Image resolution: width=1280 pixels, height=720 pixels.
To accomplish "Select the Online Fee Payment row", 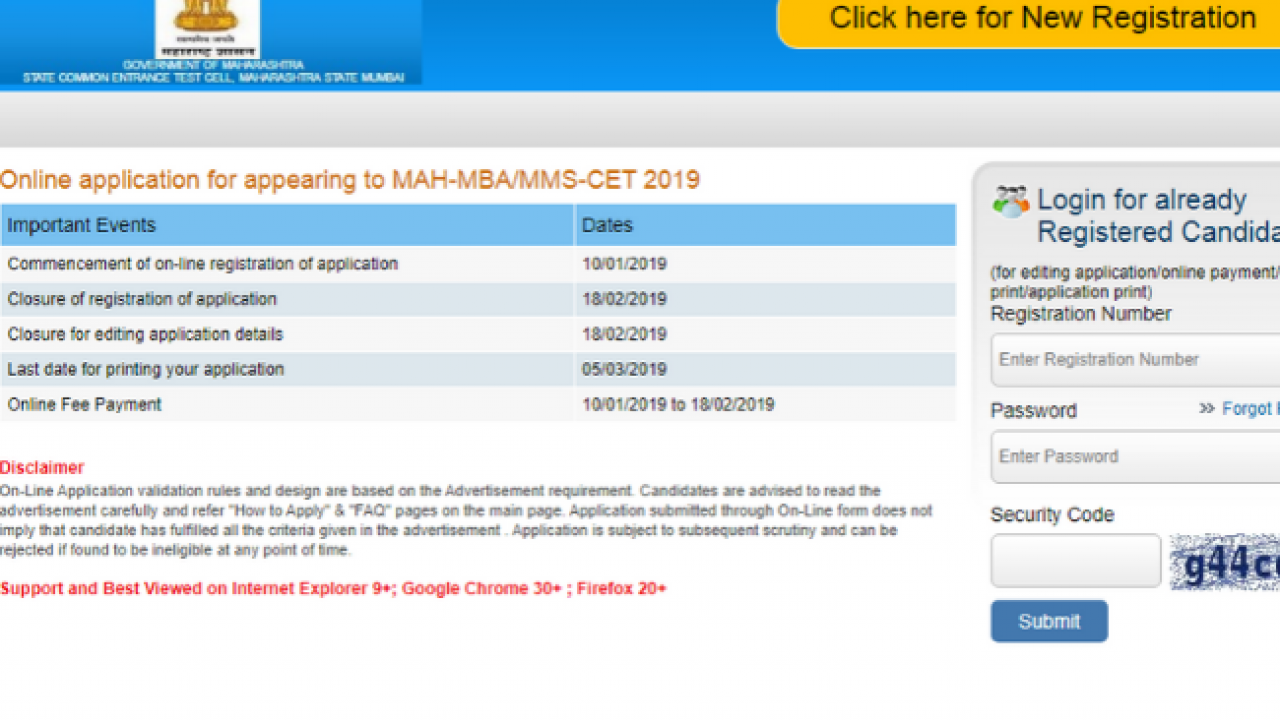I will point(85,404).
